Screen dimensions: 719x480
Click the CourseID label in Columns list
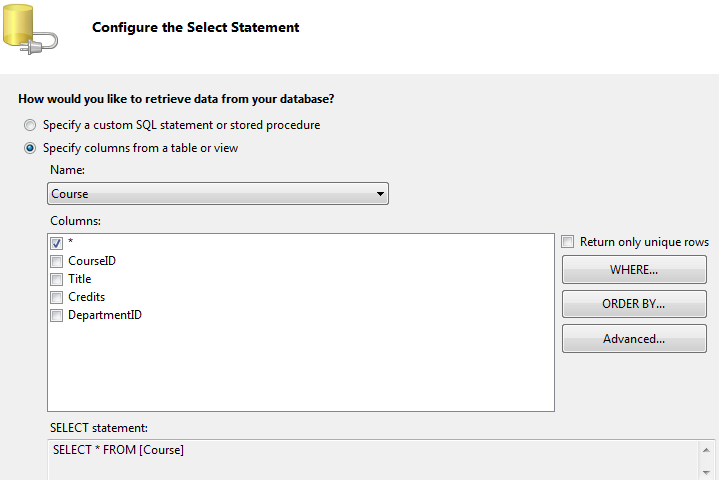pos(92,261)
